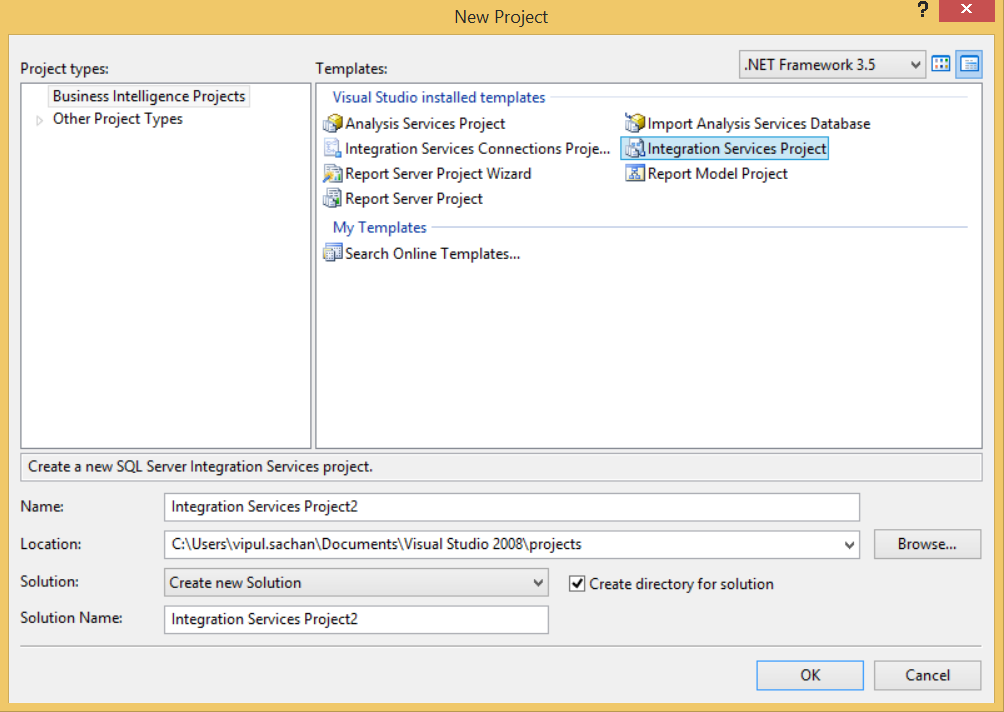Open the Solution dropdown showing Create new Solution
1004x712 pixels.
click(x=538, y=582)
